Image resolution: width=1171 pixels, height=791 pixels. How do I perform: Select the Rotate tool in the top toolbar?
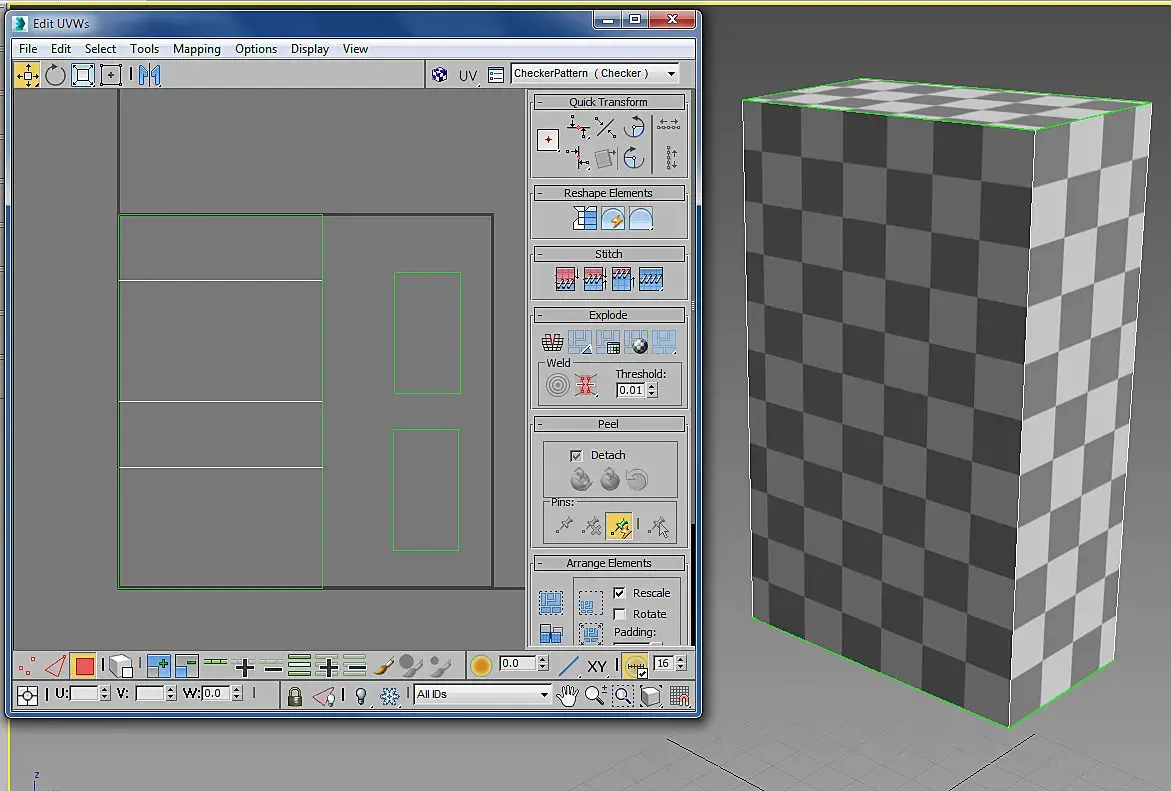click(x=55, y=75)
